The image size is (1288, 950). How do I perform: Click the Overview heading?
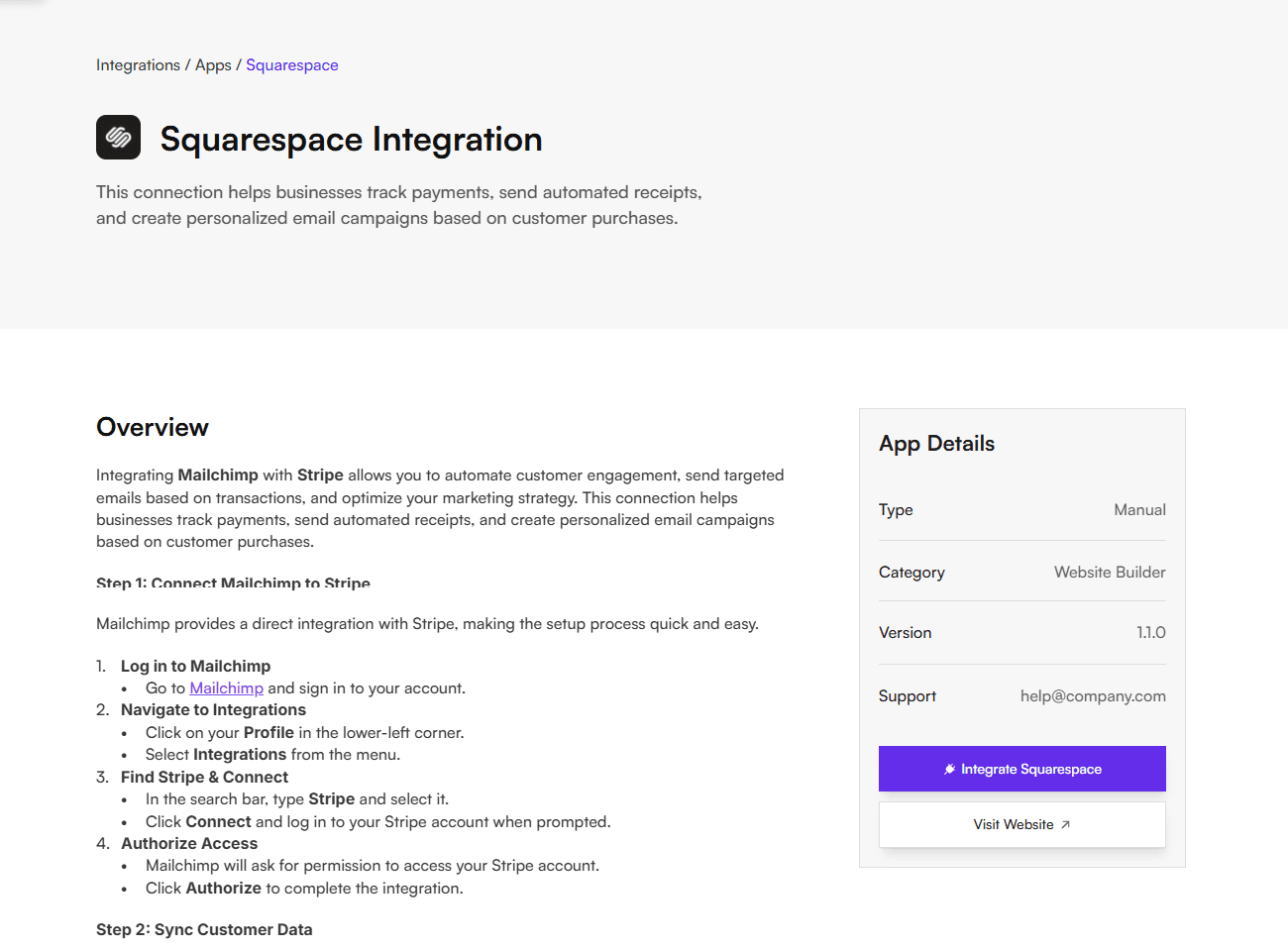pos(153,427)
